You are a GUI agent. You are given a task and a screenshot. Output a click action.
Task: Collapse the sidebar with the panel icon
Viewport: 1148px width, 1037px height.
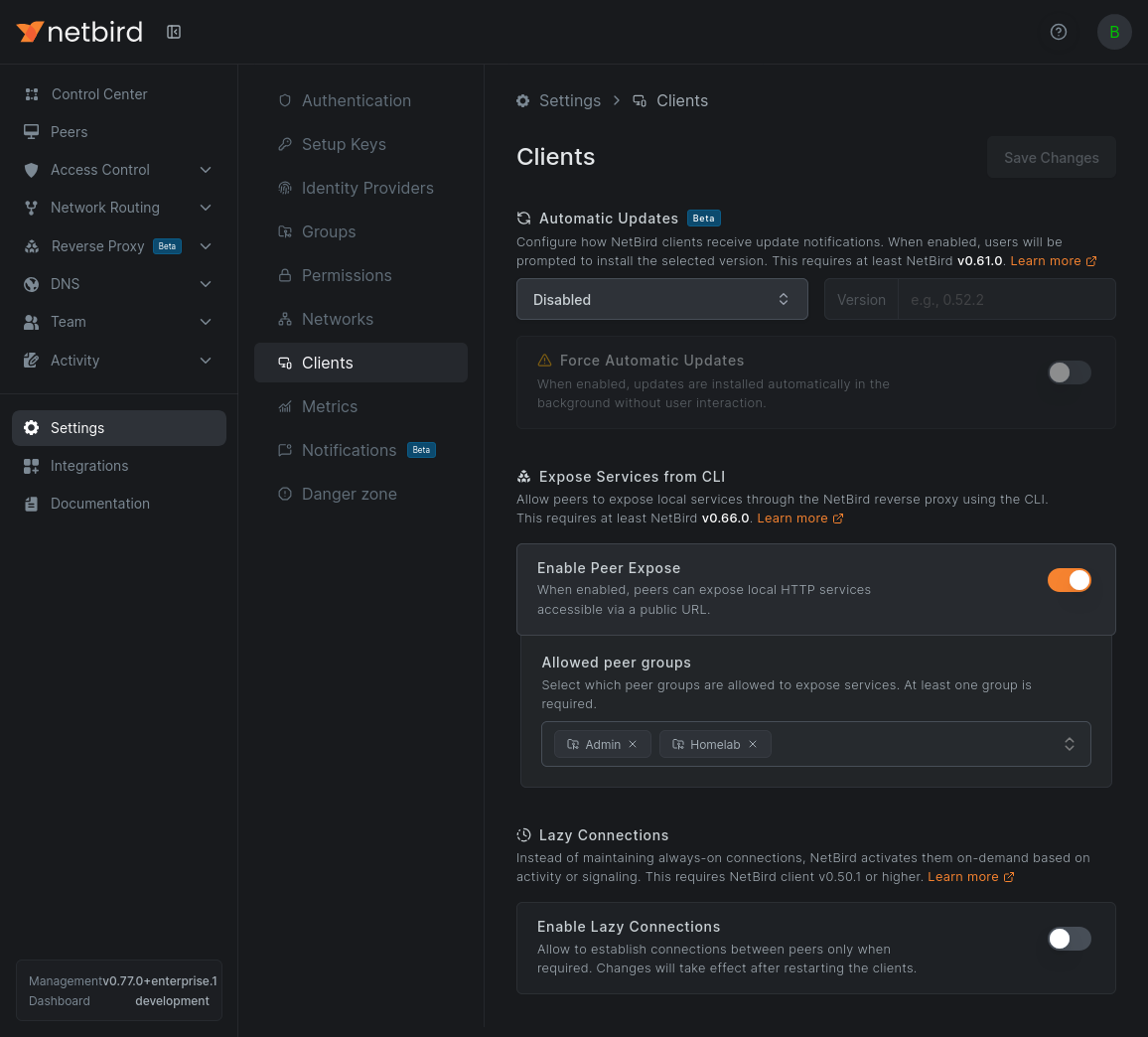click(174, 32)
